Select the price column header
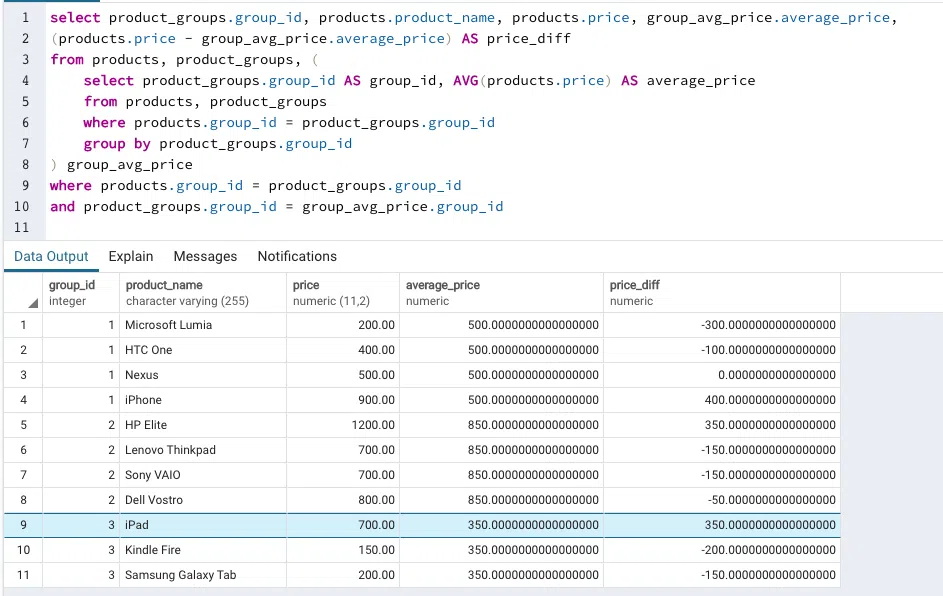 [x=343, y=293]
